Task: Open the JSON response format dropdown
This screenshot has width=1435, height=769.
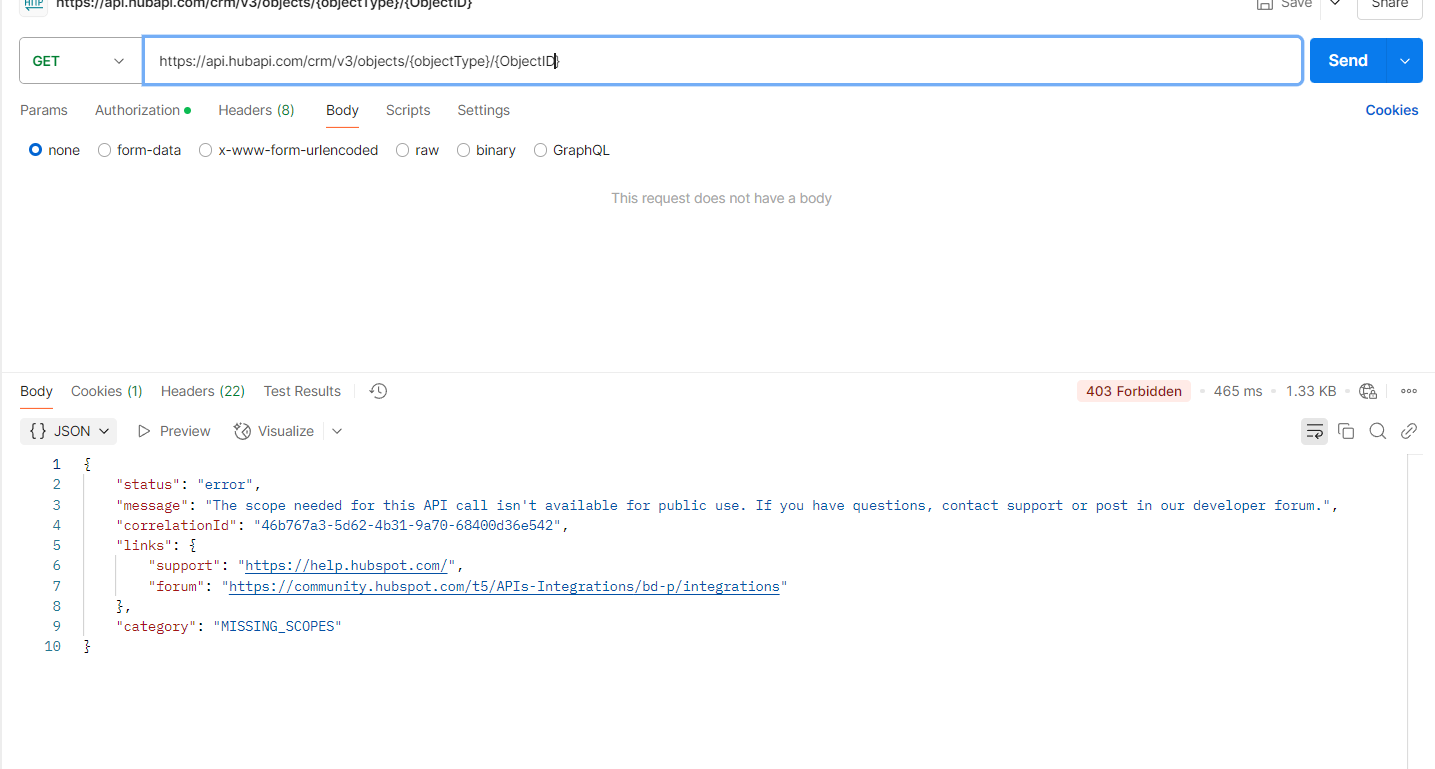Action: 68,431
